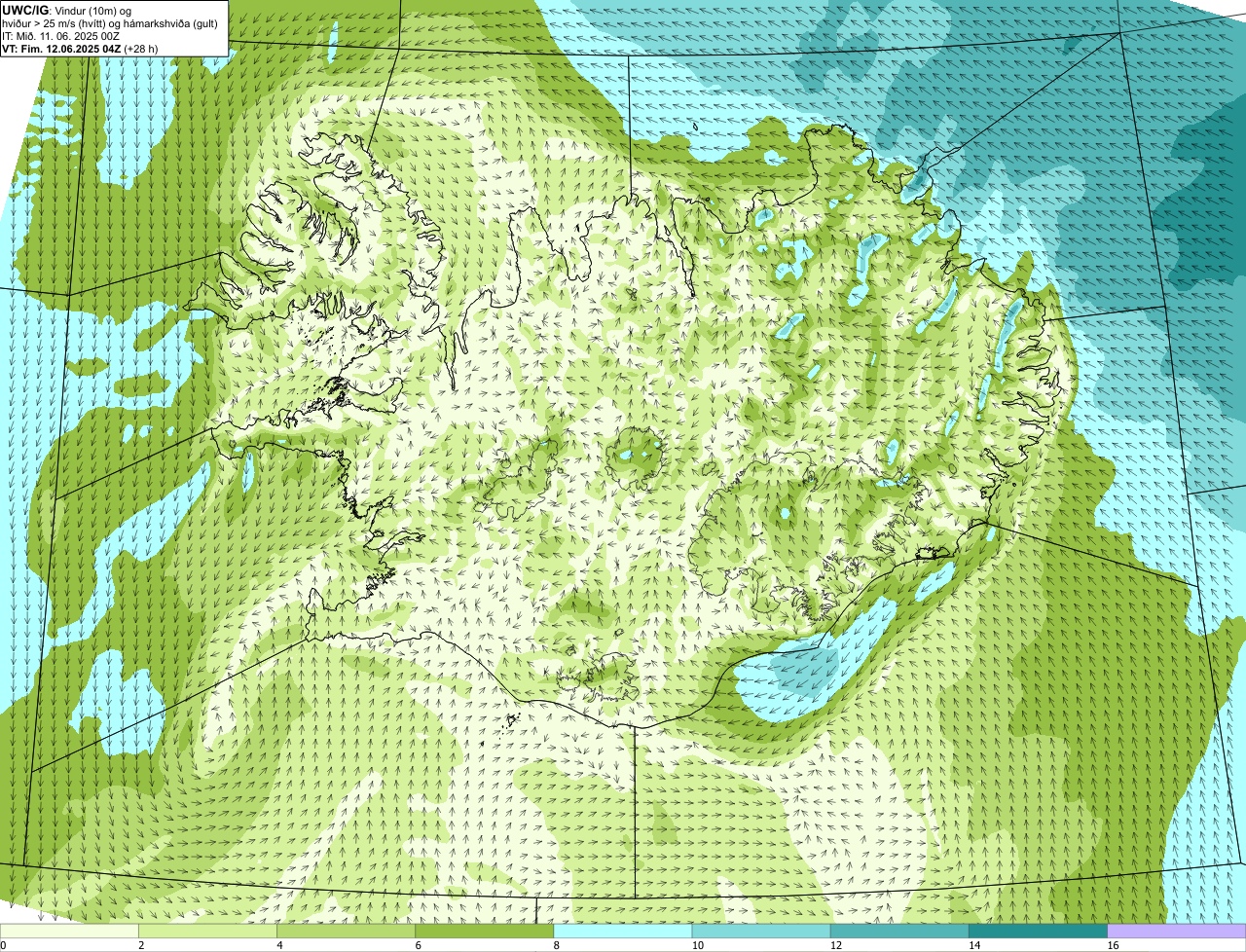This screenshot has width=1246, height=952.
Task: Click the legend value '8'
Action: (556, 945)
